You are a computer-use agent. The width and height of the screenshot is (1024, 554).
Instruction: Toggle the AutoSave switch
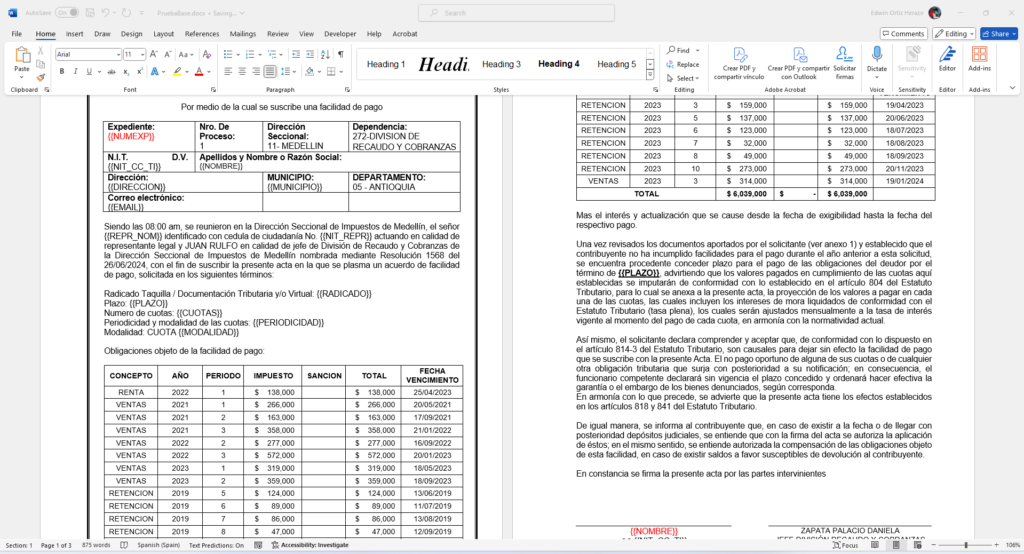67,12
